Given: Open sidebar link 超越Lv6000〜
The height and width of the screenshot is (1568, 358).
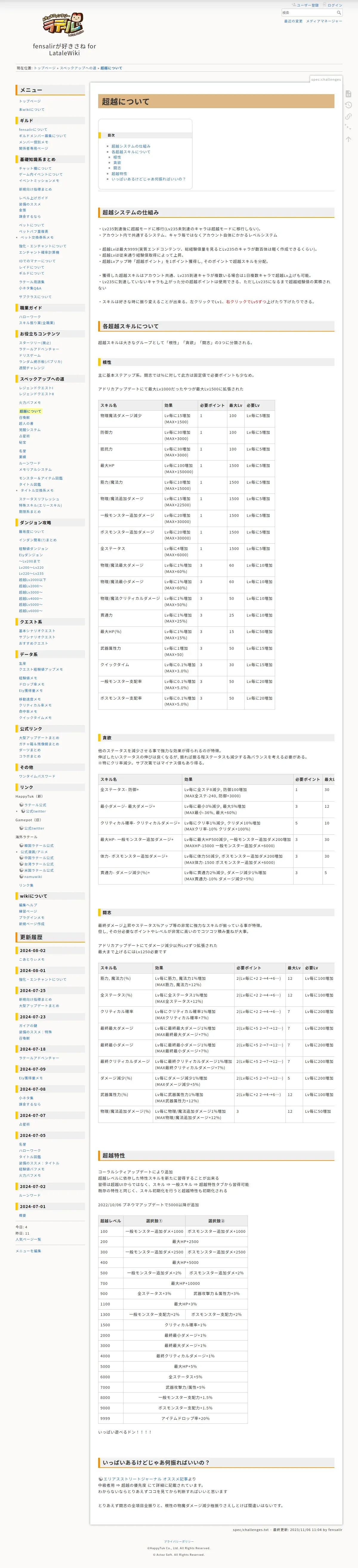Looking at the screenshot, I should [31, 611].
